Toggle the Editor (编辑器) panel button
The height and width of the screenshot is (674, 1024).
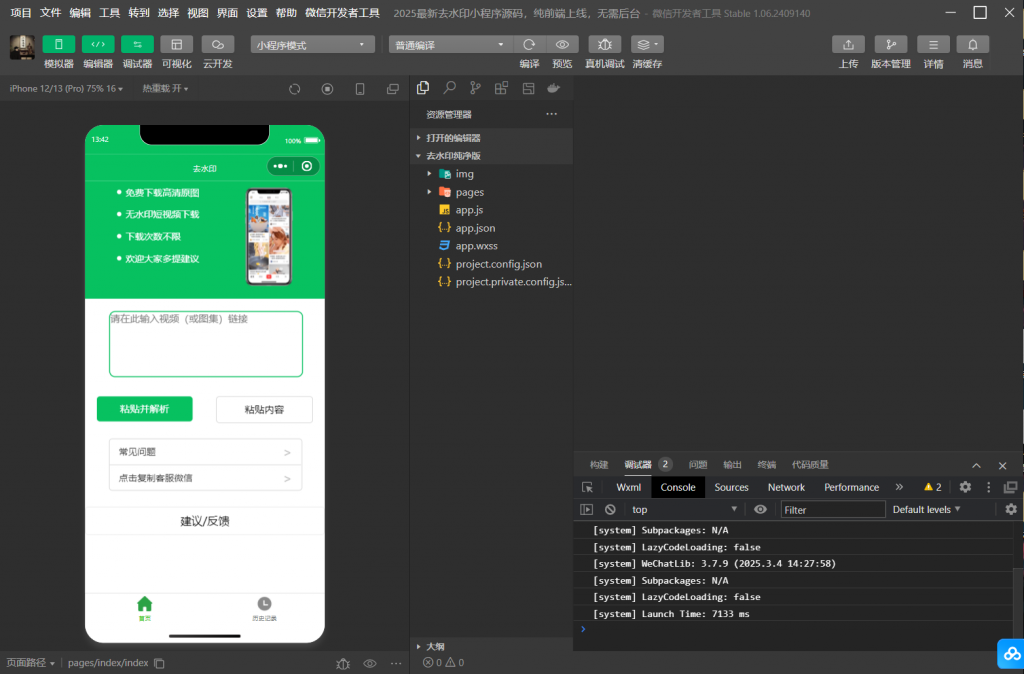[x=98, y=45]
